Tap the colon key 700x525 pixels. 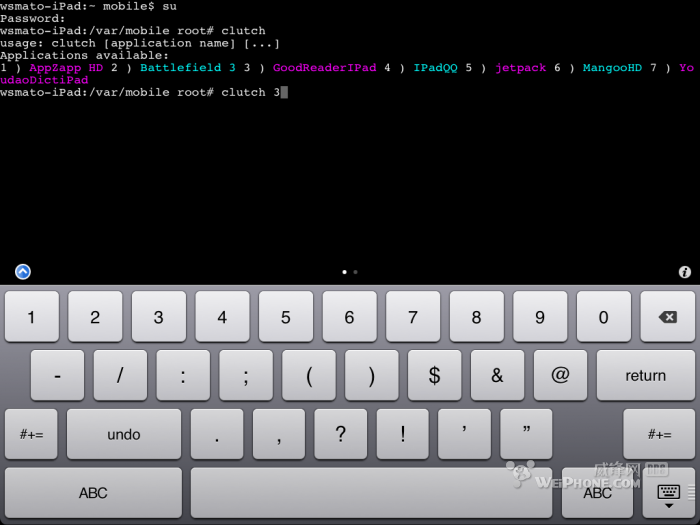[x=183, y=375]
